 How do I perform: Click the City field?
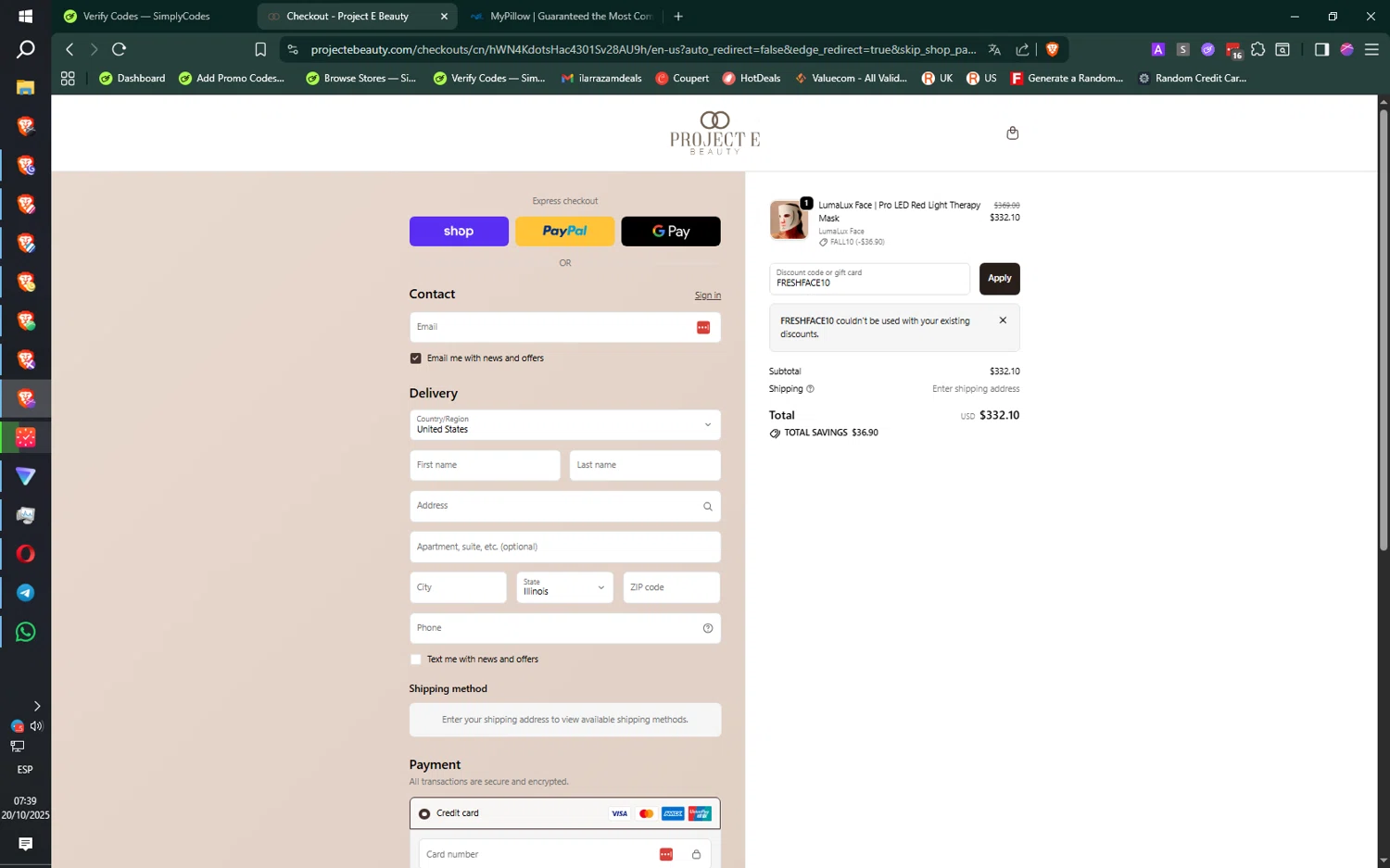[x=458, y=587]
